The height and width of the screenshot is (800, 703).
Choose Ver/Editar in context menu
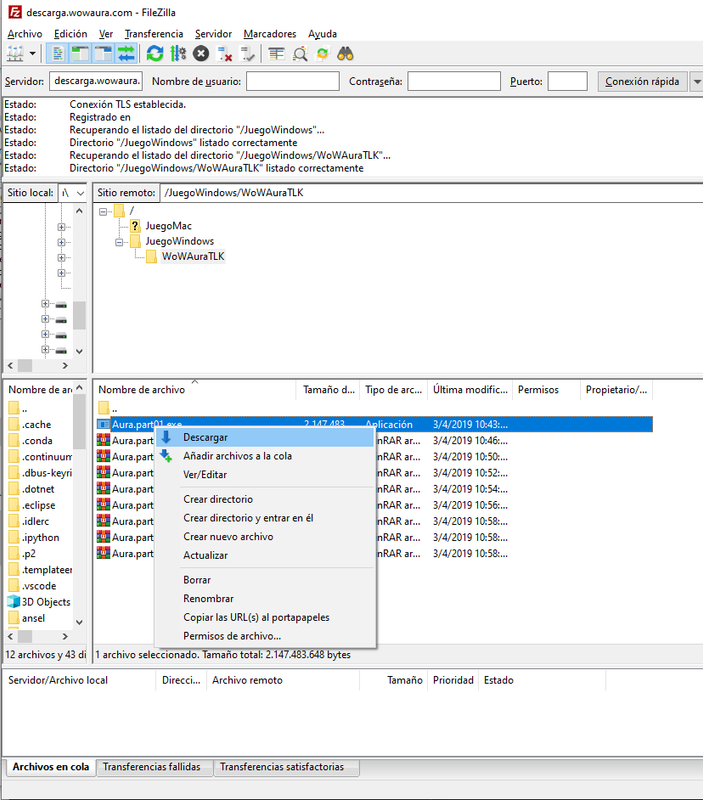click(x=265, y=474)
